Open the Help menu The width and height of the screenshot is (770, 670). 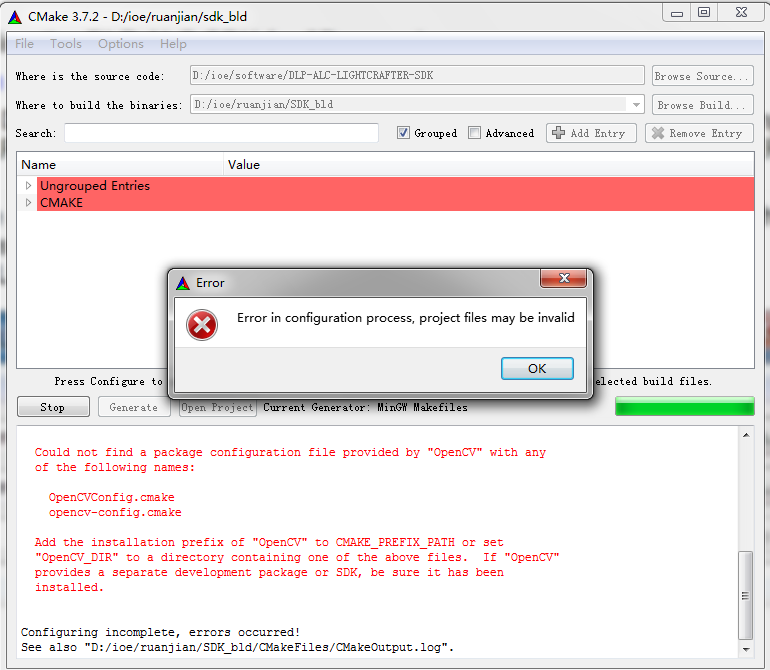click(x=173, y=44)
